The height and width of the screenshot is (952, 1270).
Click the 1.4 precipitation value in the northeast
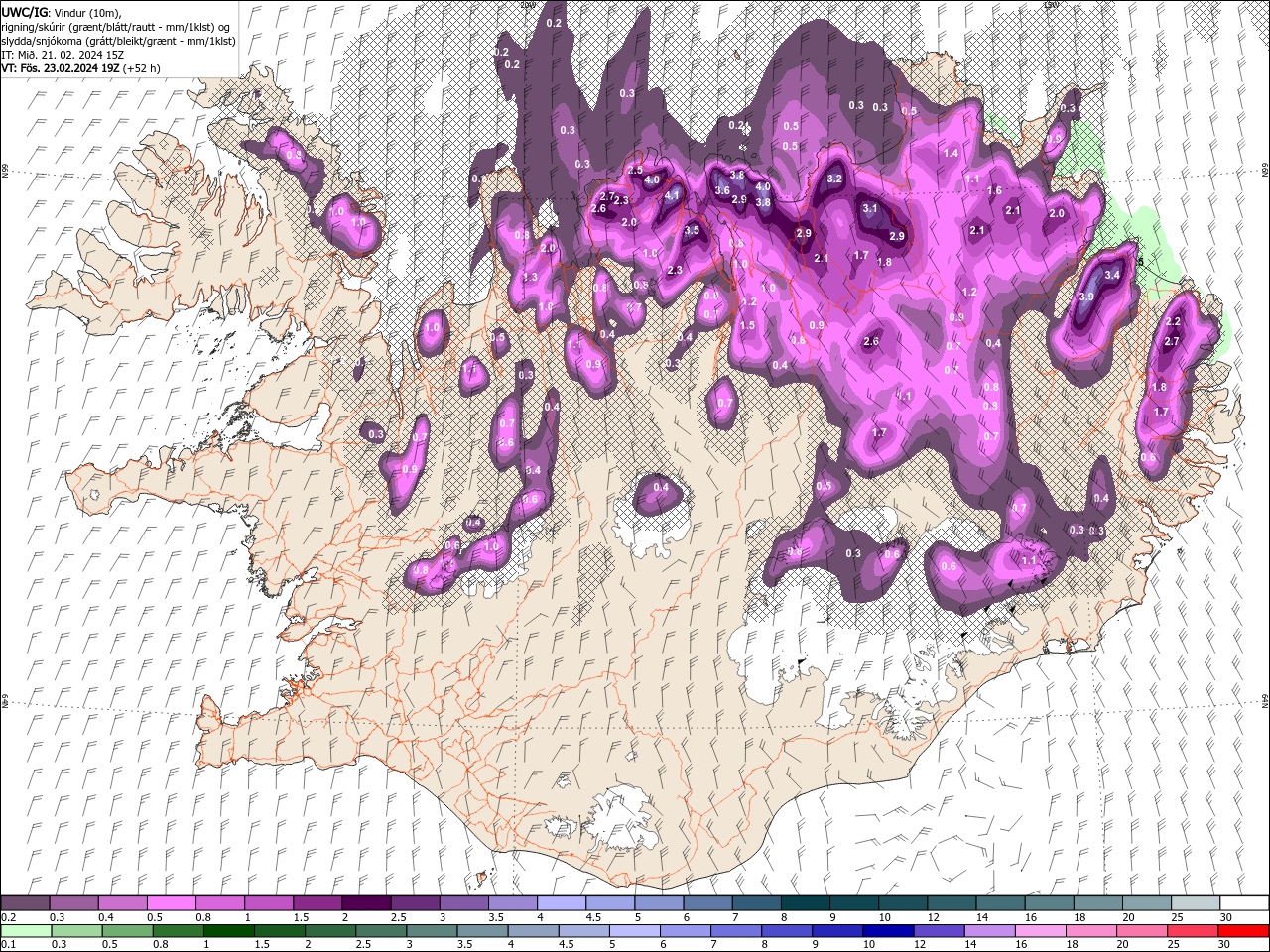point(952,153)
